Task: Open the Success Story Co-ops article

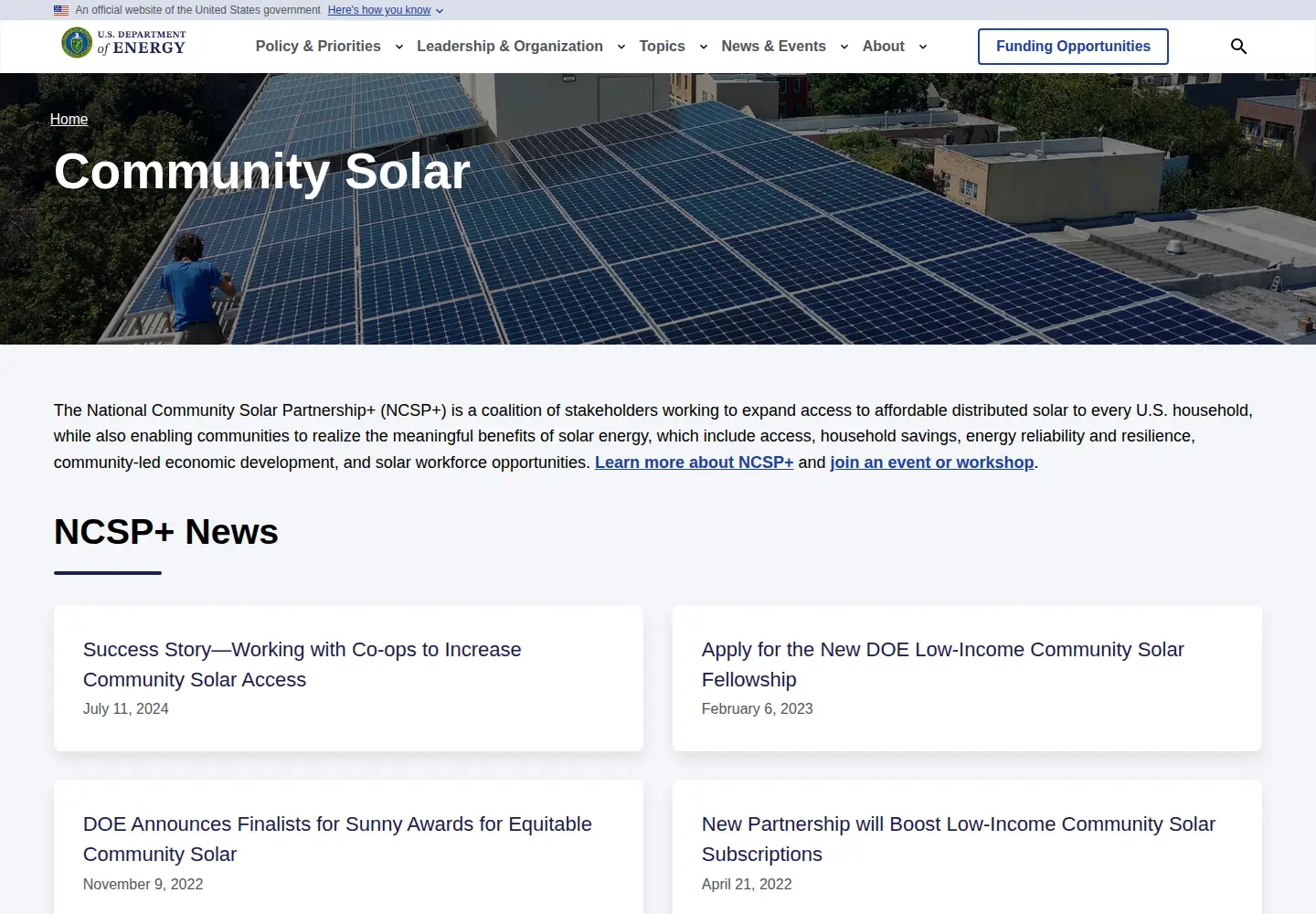Action: [302, 664]
